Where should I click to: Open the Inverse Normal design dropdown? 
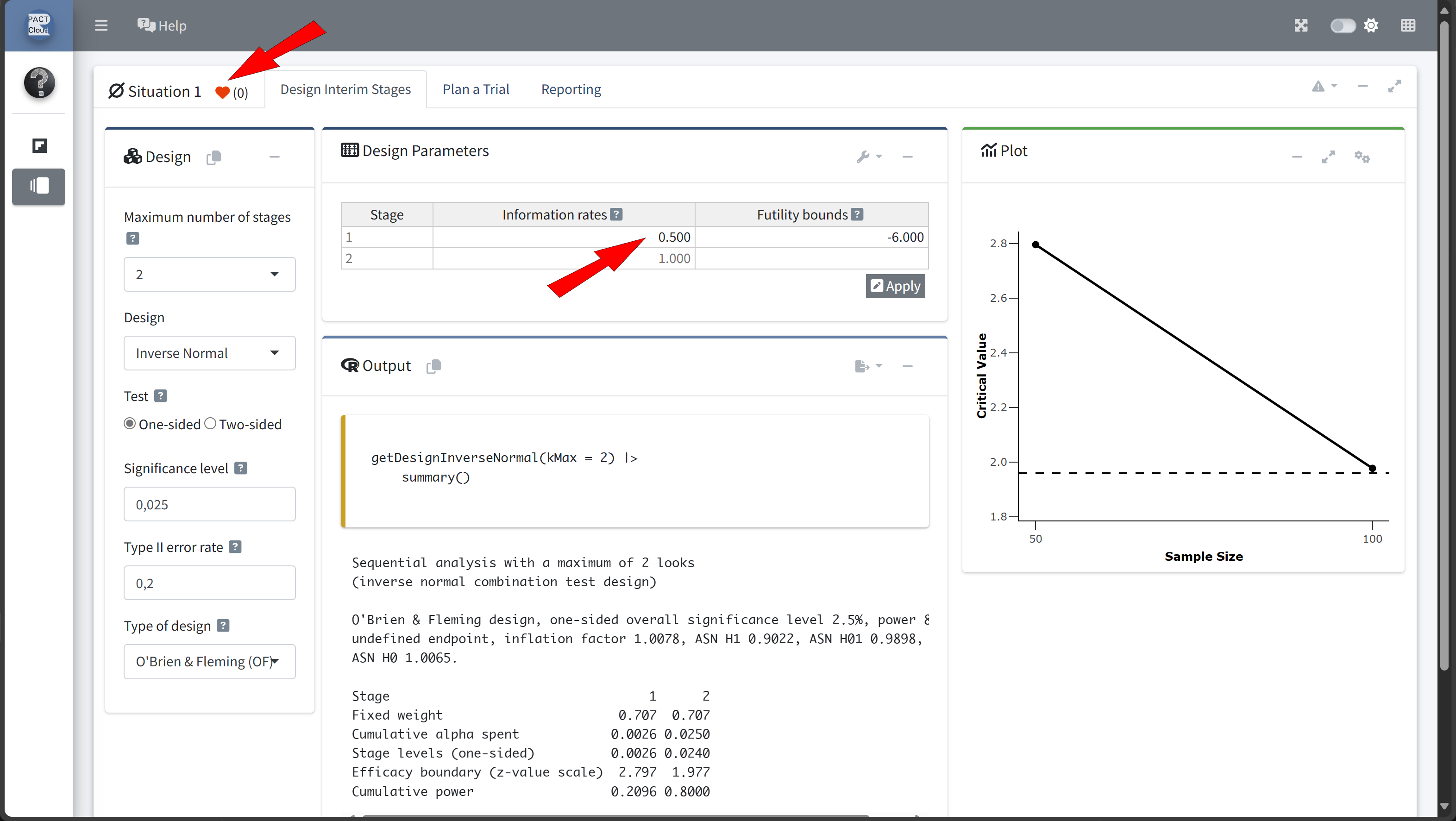(209, 353)
